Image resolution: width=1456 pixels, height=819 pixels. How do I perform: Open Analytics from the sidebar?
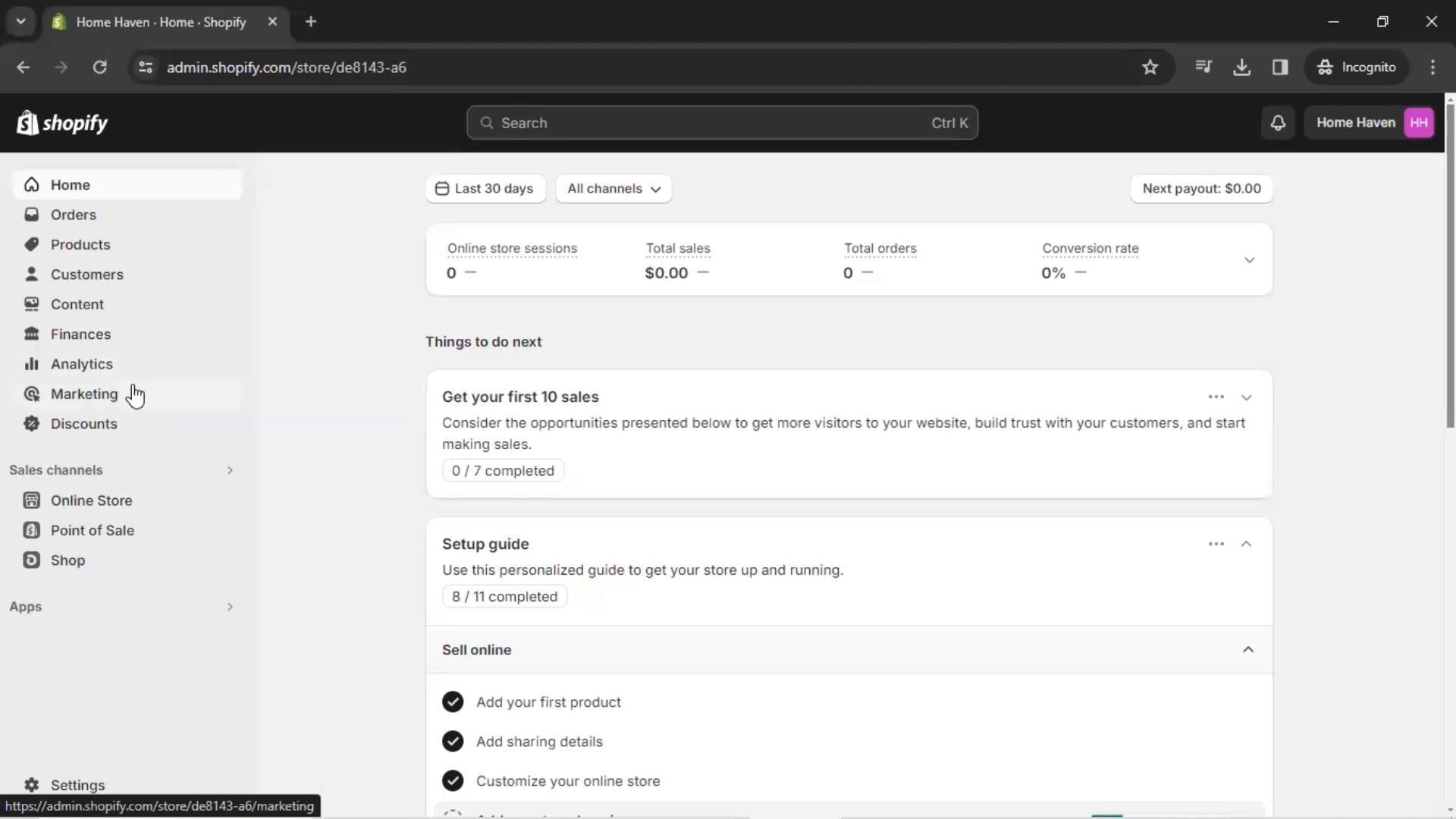(x=81, y=364)
